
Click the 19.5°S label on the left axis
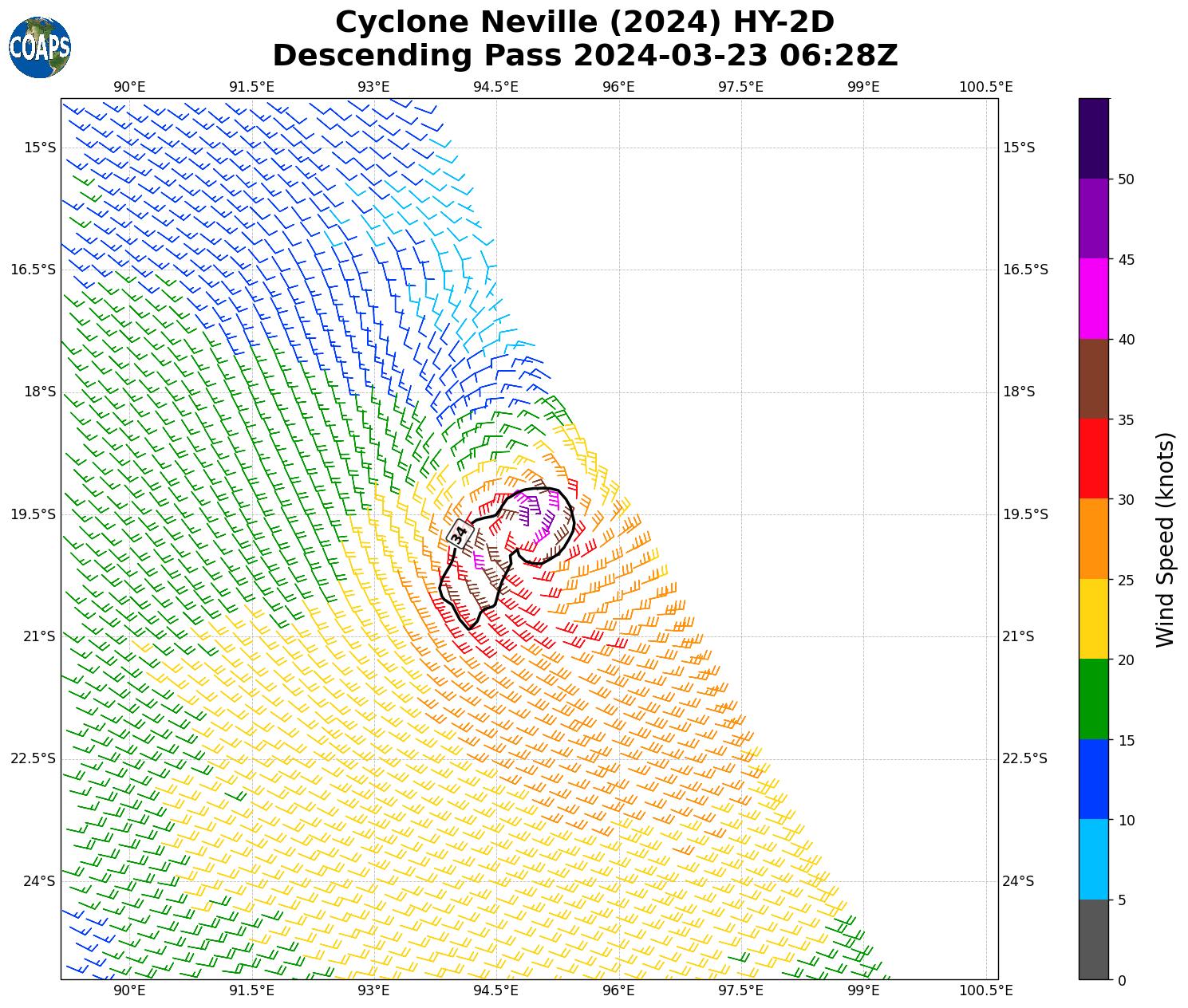[x=33, y=514]
